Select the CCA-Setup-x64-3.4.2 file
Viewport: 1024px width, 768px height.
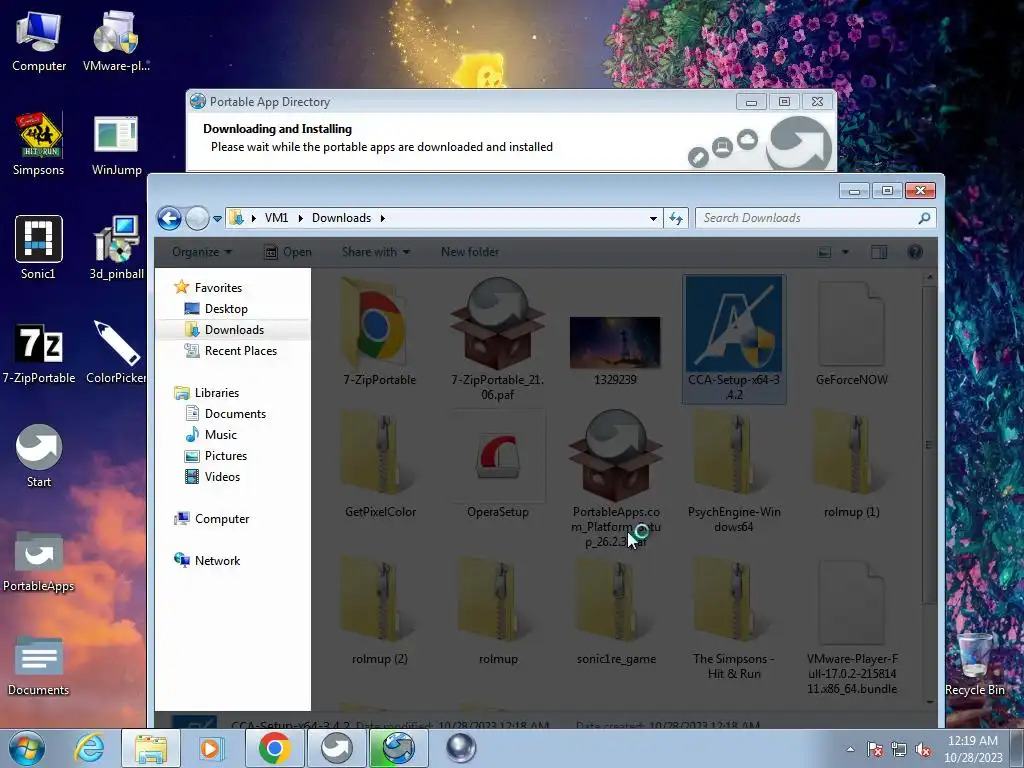tap(734, 340)
